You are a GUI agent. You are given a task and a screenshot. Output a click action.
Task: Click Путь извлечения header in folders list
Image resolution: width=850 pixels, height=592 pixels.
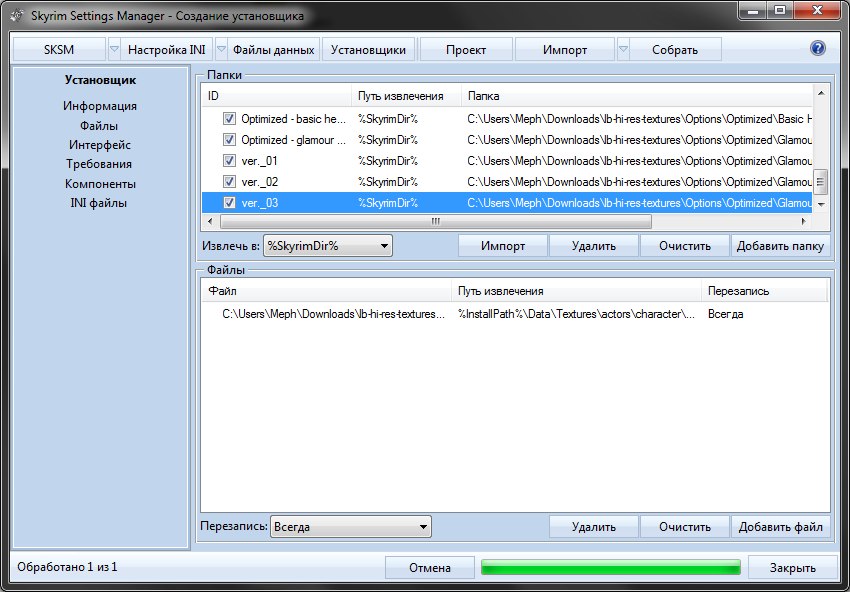click(x=407, y=96)
